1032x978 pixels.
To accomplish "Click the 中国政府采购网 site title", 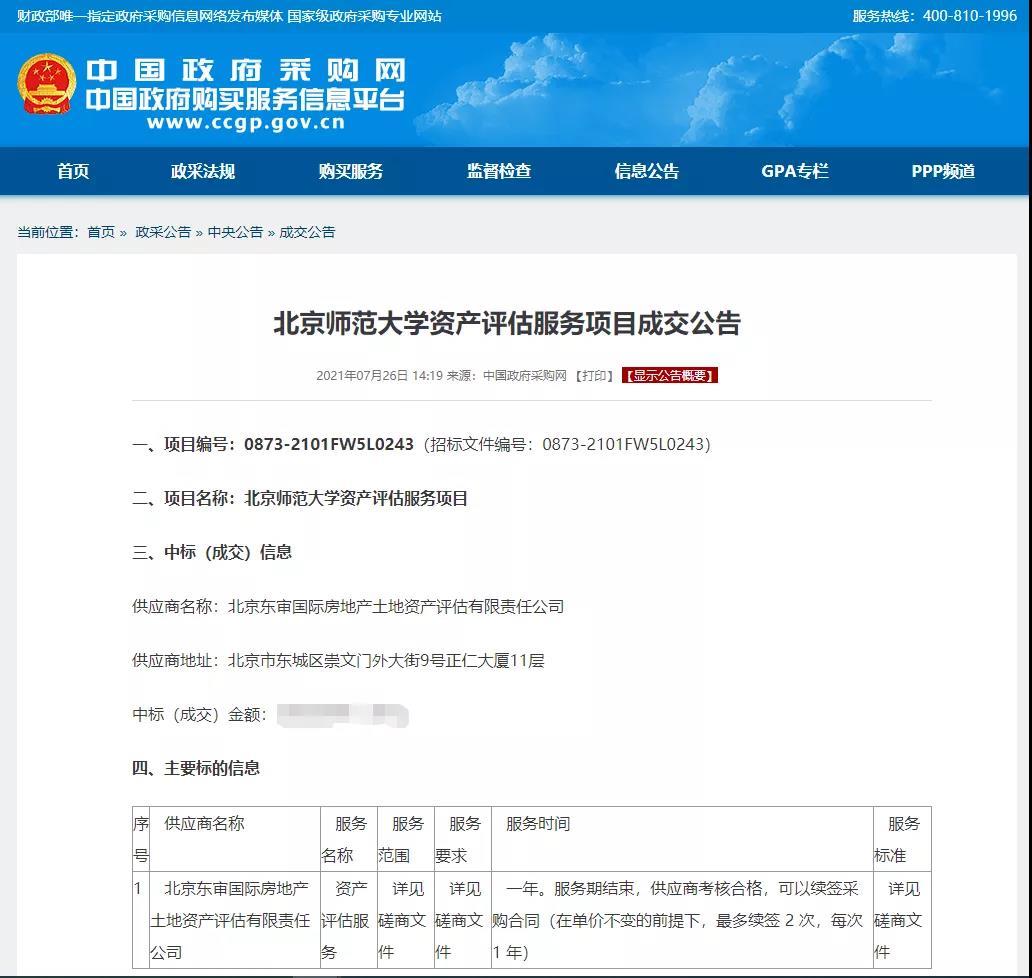I will pyautogui.click(x=245, y=70).
